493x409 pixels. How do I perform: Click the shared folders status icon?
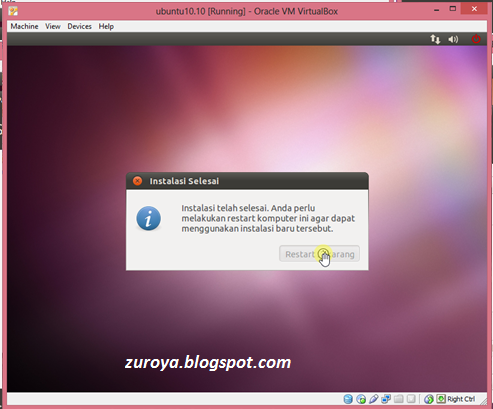pyautogui.click(x=398, y=399)
